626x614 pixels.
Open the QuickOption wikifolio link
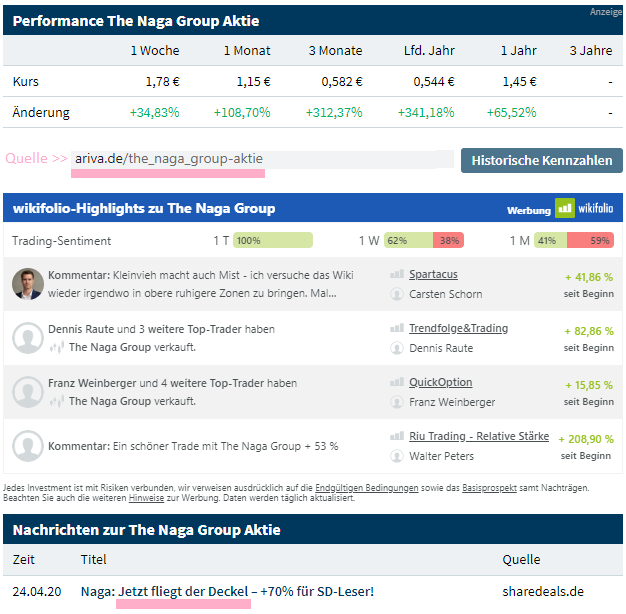pos(440,382)
